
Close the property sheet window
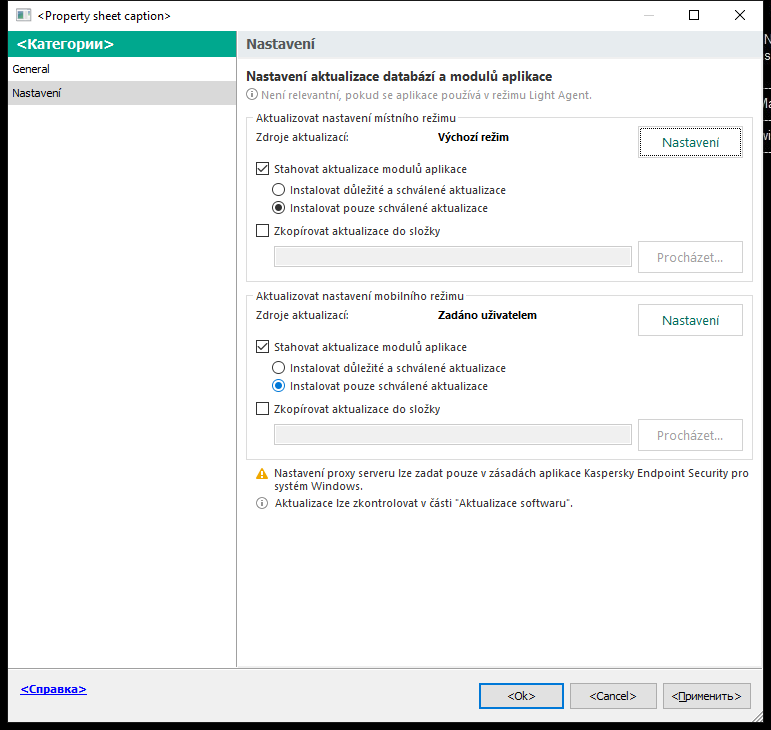(740, 15)
